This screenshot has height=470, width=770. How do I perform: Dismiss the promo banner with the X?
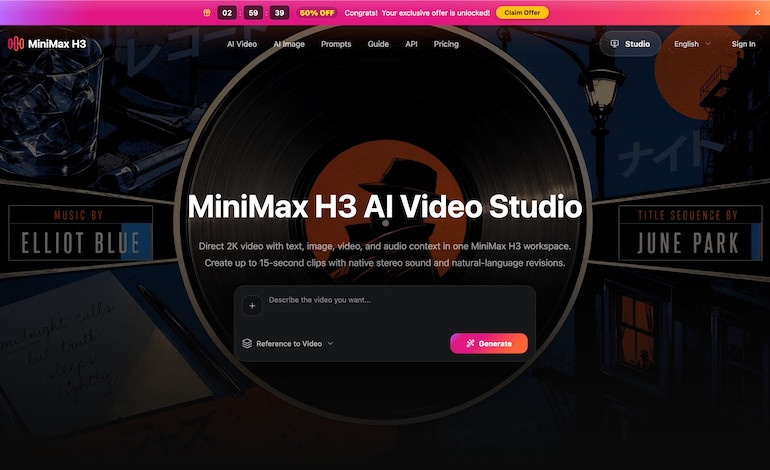[x=757, y=13]
